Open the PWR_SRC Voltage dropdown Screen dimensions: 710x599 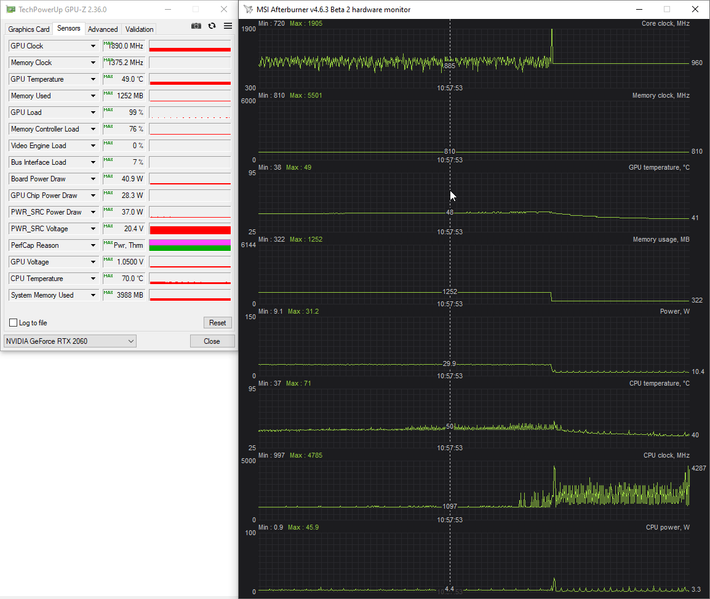pyautogui.click(x=93, y=229)
